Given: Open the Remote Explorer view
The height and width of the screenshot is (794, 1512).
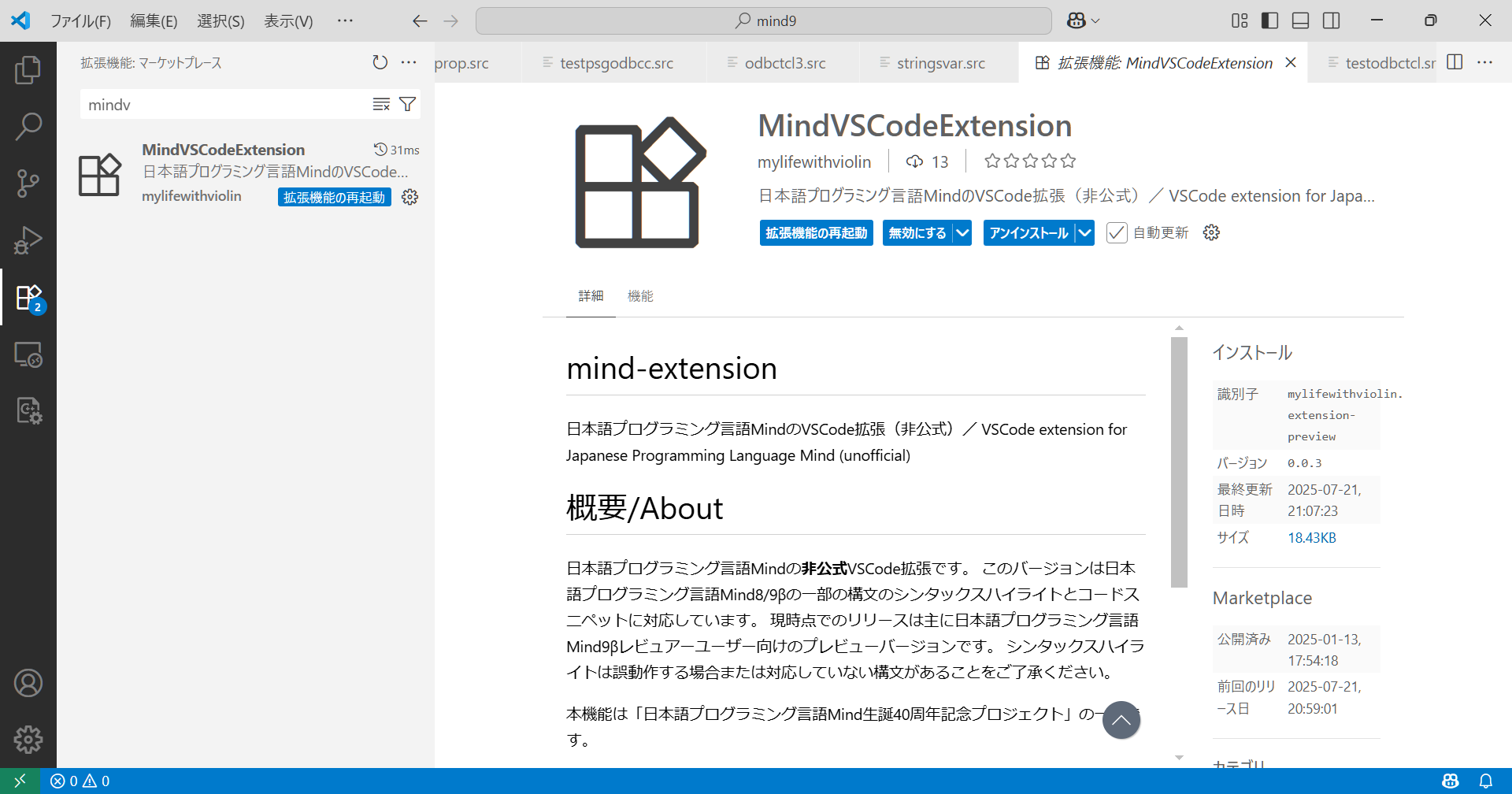Looking at the screenshot, I should tap(28, 355).
